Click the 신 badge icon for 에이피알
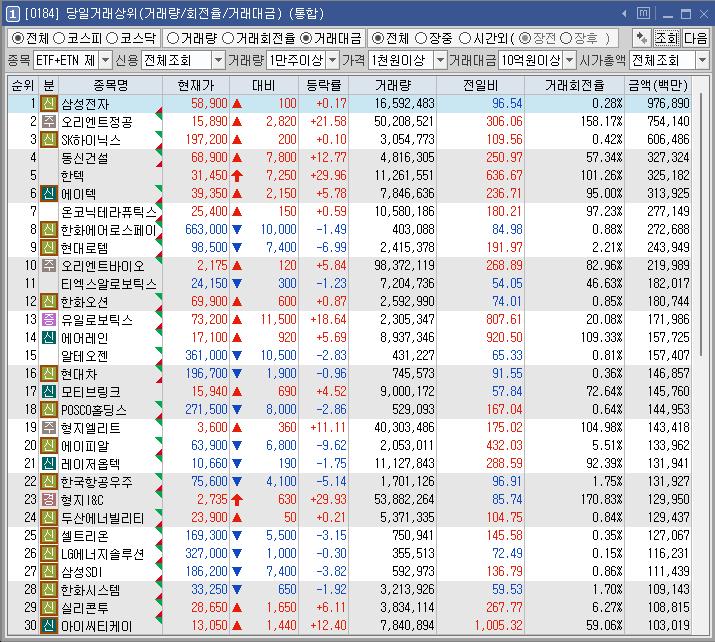 click(x=48, y=445)
